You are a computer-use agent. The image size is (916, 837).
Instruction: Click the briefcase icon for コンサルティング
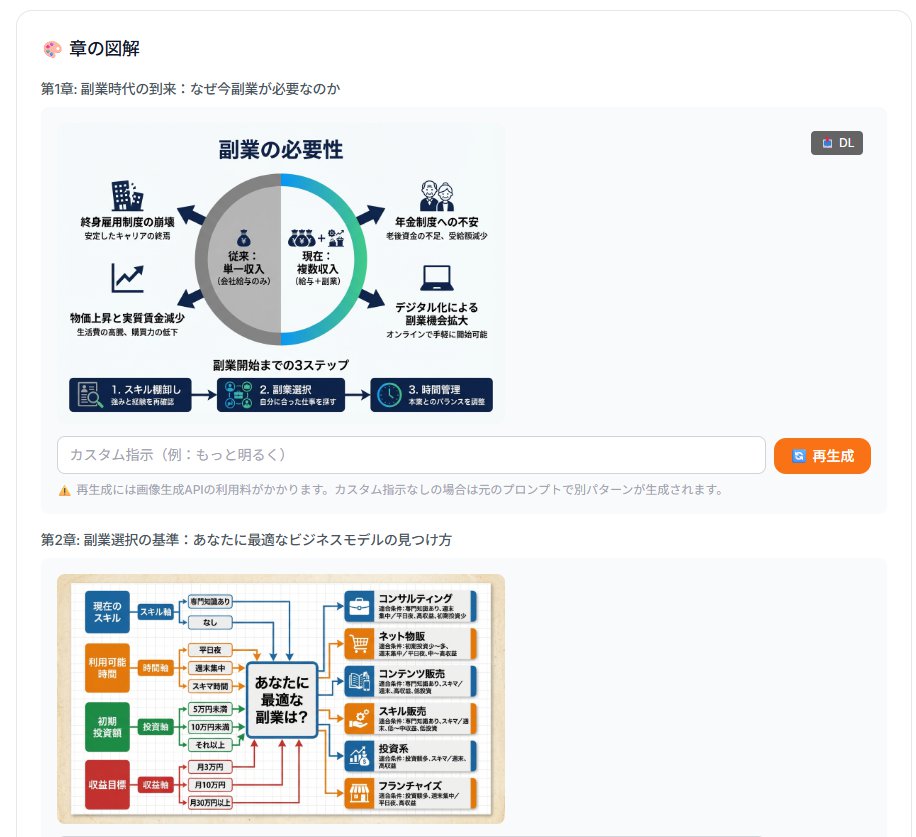[x=358, y=604]
